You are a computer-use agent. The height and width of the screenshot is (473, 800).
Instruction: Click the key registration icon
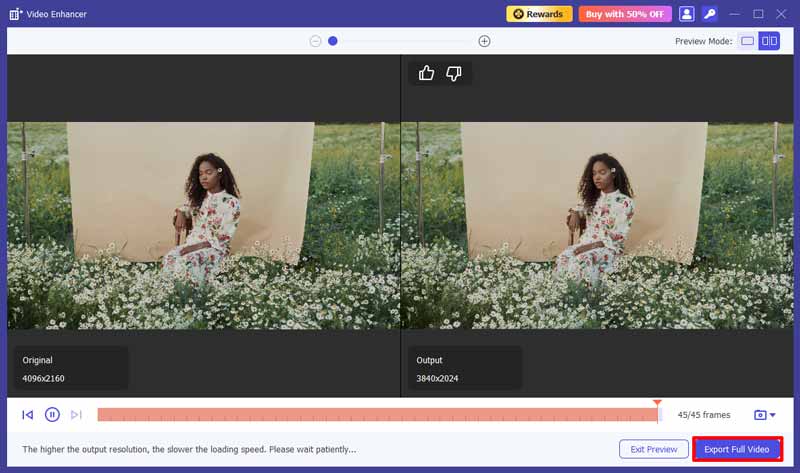coord(710,14)
